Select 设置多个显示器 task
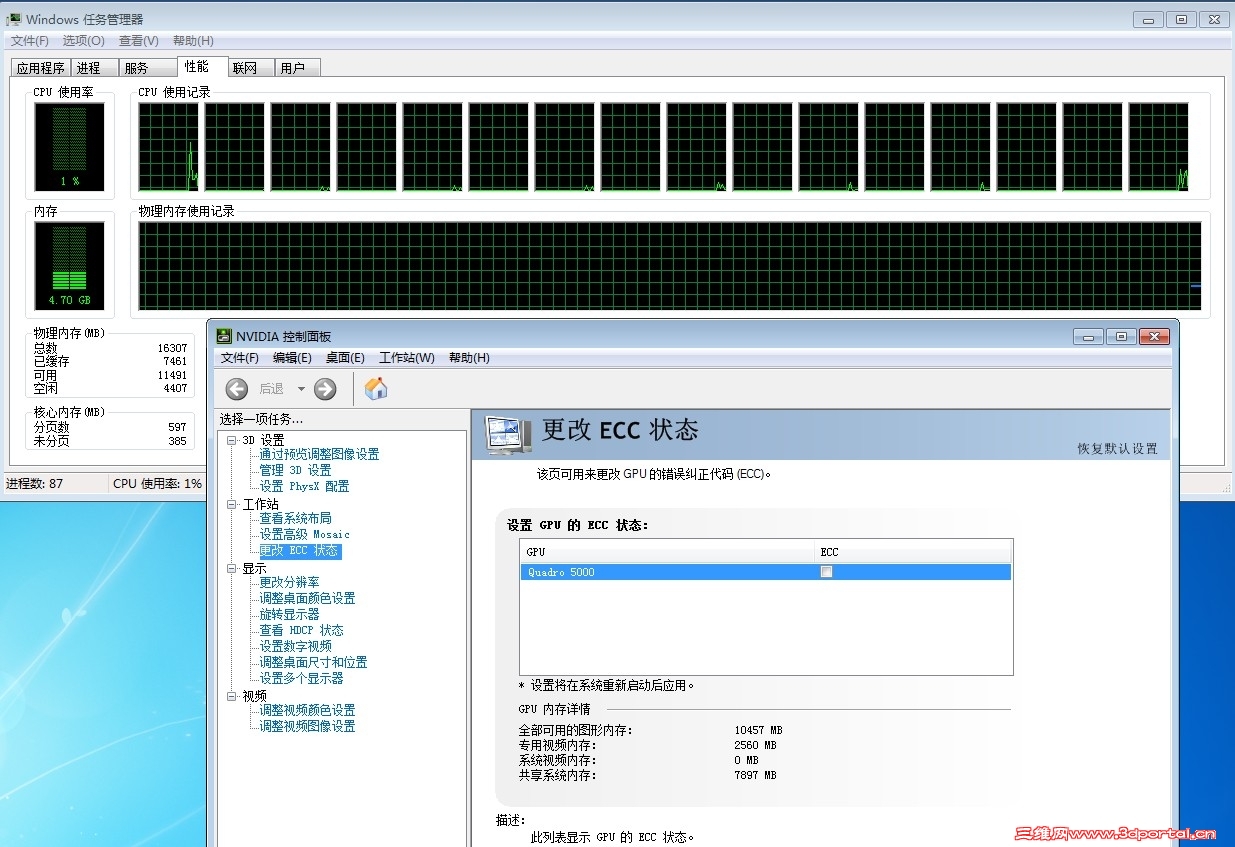Image resolution: width=1235 pixels, height=847 pixels. (301, 678)
